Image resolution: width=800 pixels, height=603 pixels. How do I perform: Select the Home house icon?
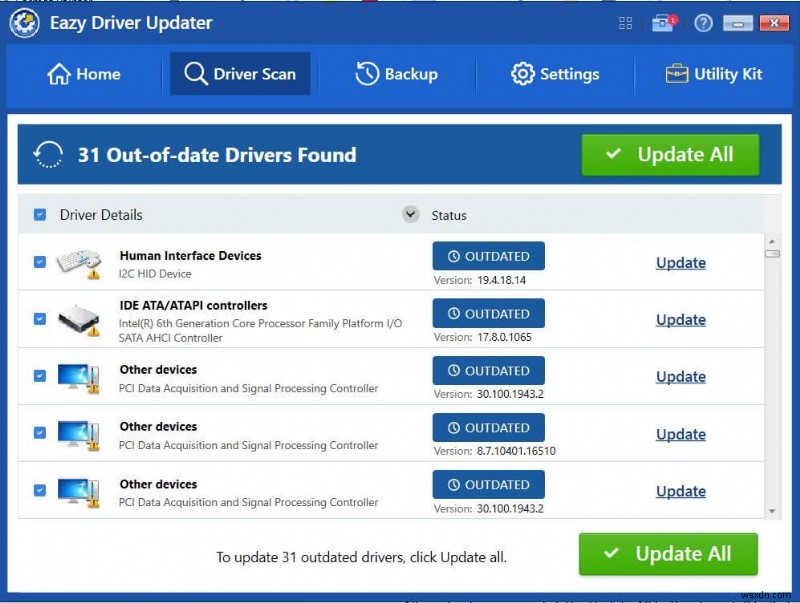(x=57, y=74)
